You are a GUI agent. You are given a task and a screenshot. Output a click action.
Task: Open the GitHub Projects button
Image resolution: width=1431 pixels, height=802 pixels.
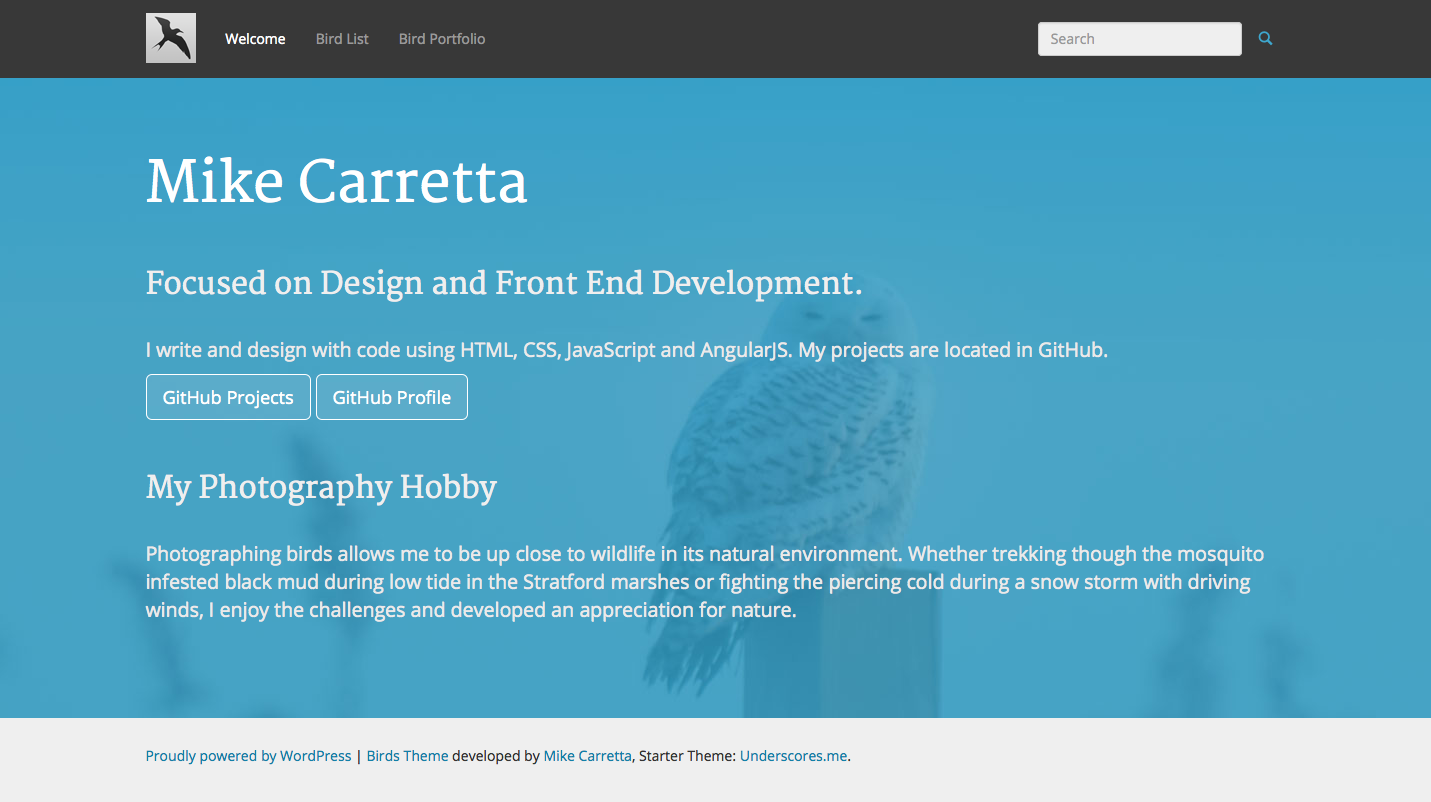[x=228, y=397]
